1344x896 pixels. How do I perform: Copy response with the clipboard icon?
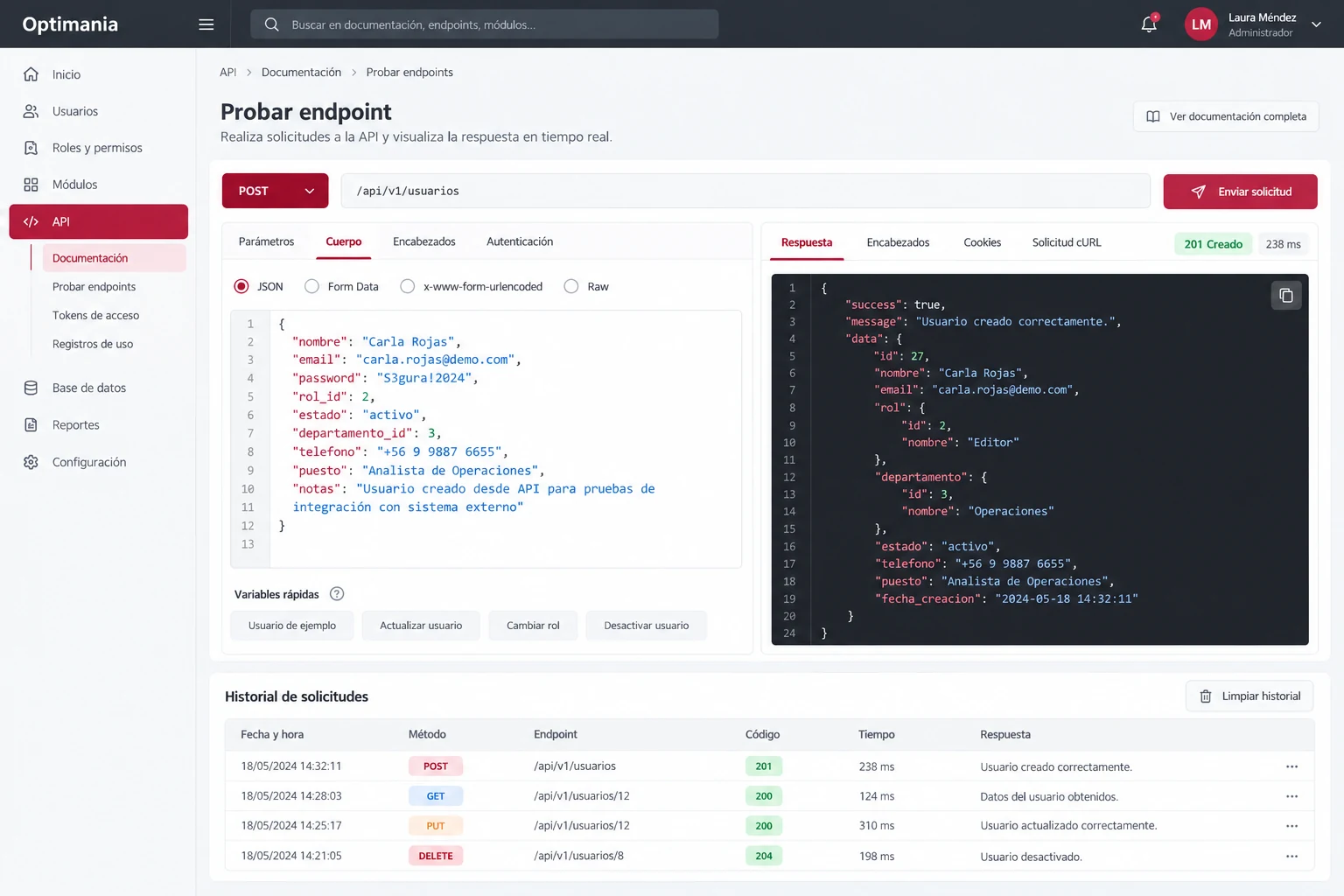1286,296
